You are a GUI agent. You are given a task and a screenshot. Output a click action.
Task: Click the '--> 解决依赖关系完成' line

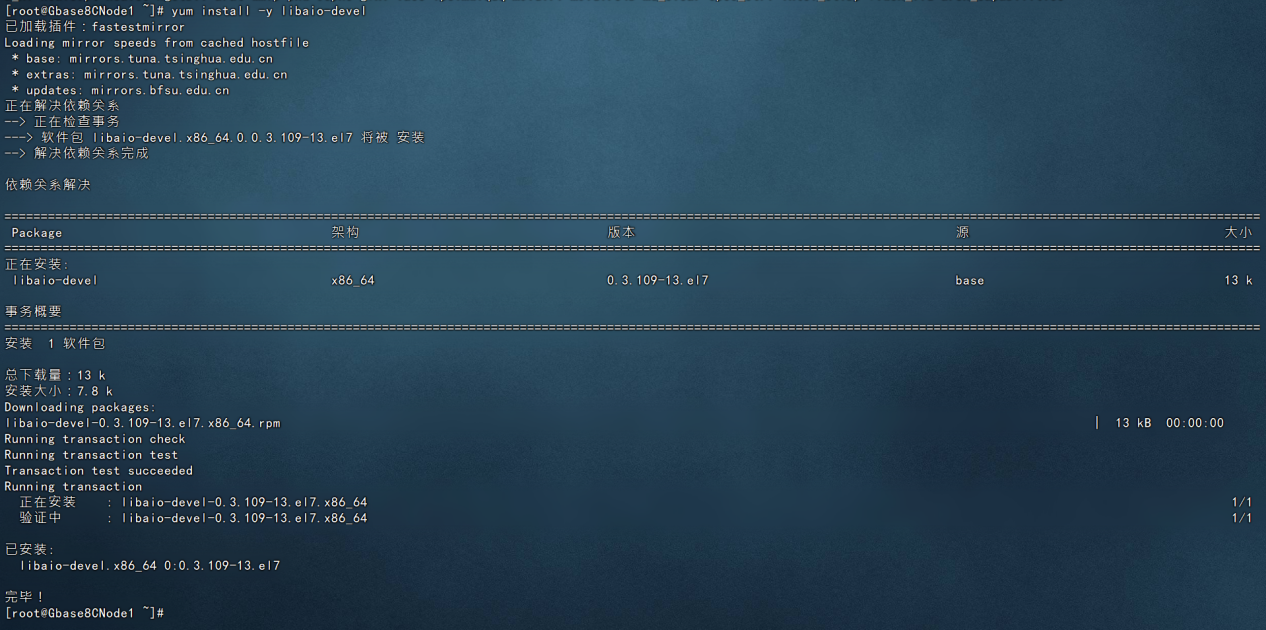coord(77,154)
